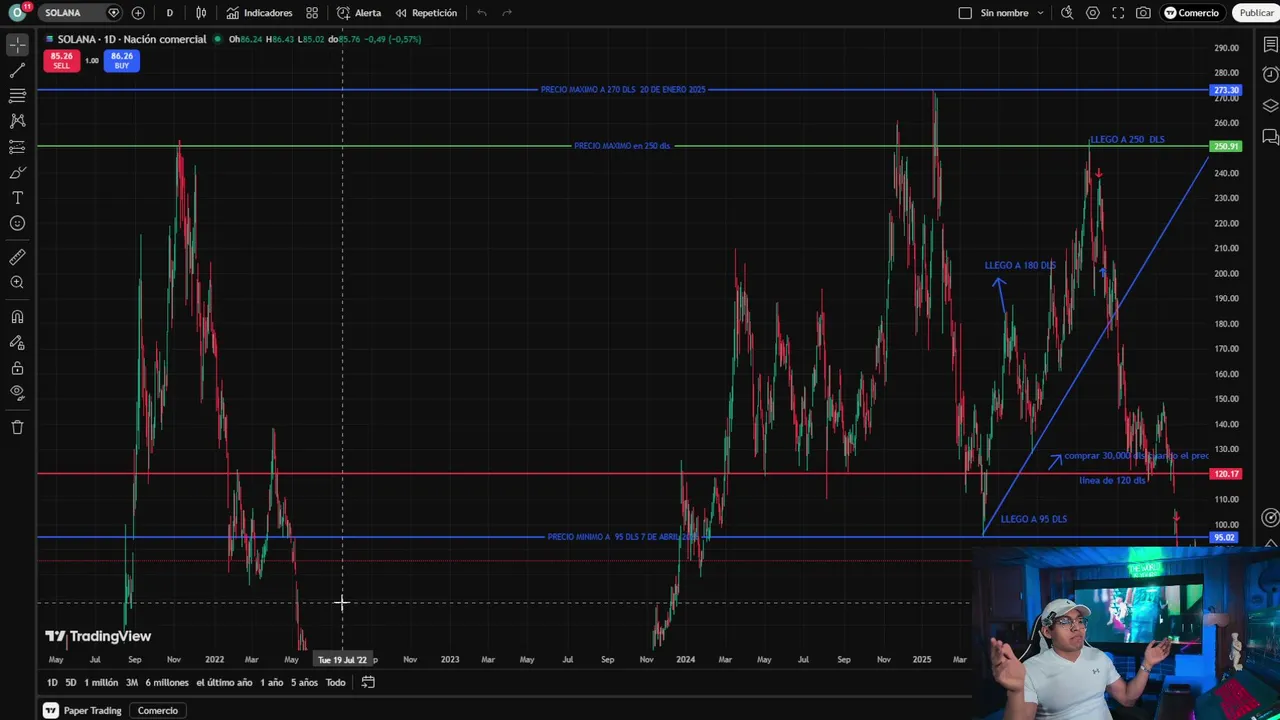Select the Text annotation tool

17,198
